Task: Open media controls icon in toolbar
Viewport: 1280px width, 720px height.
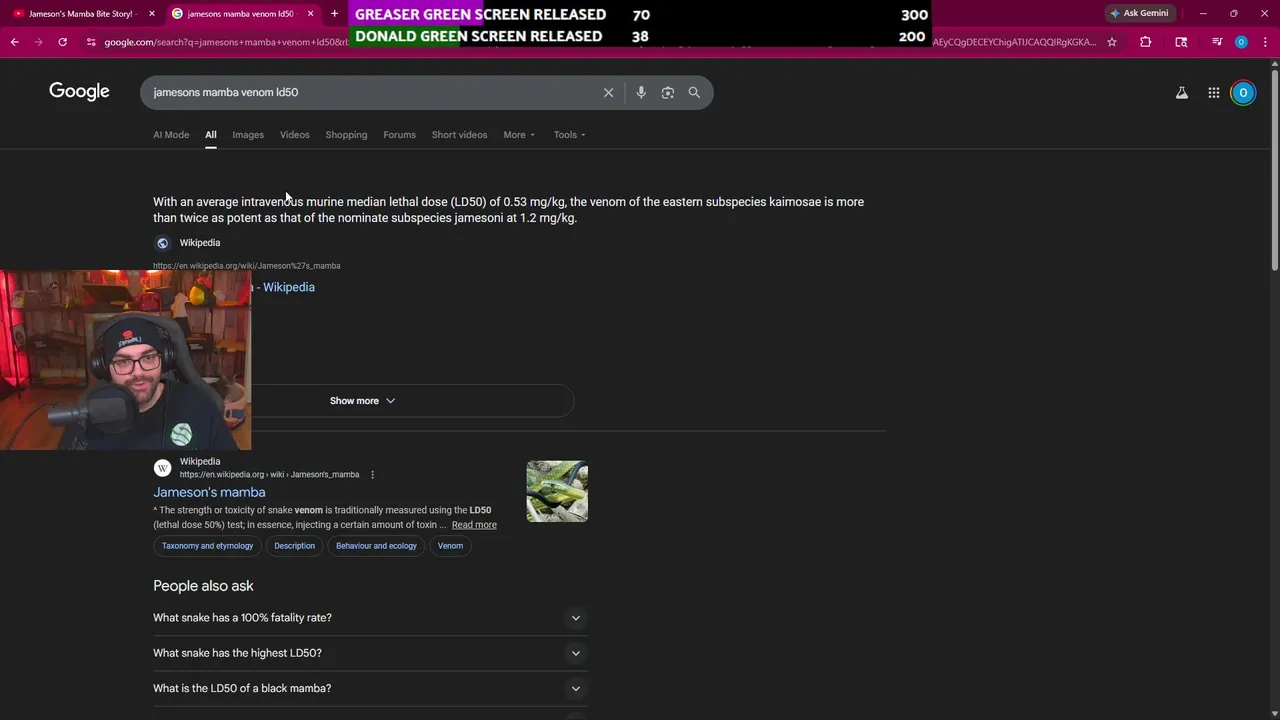Action: click(x=1217, y=42)
